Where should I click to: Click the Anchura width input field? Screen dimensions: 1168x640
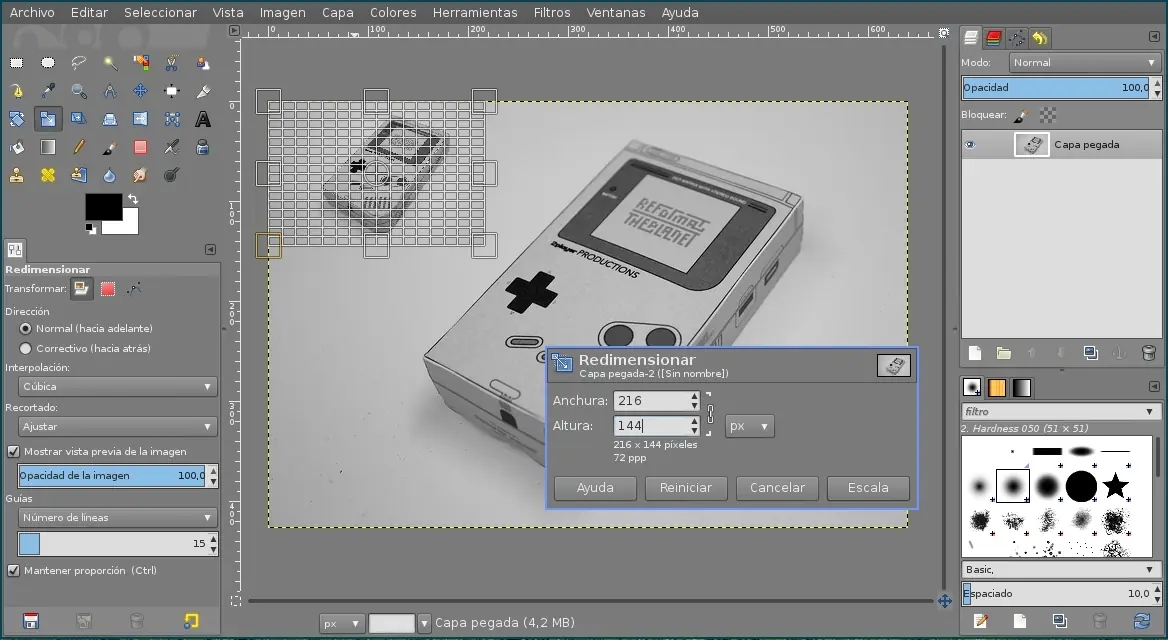[x=650, y=400]
